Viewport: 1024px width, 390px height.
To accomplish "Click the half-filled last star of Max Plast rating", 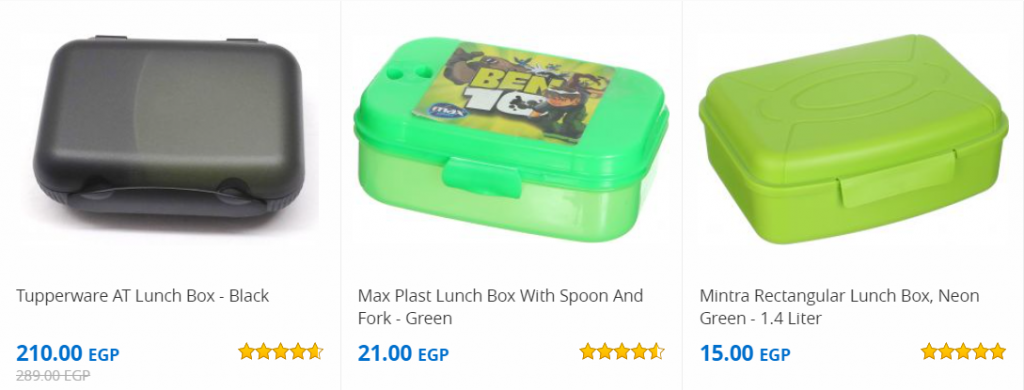I will pyautogui.click(x=656, y=351).
